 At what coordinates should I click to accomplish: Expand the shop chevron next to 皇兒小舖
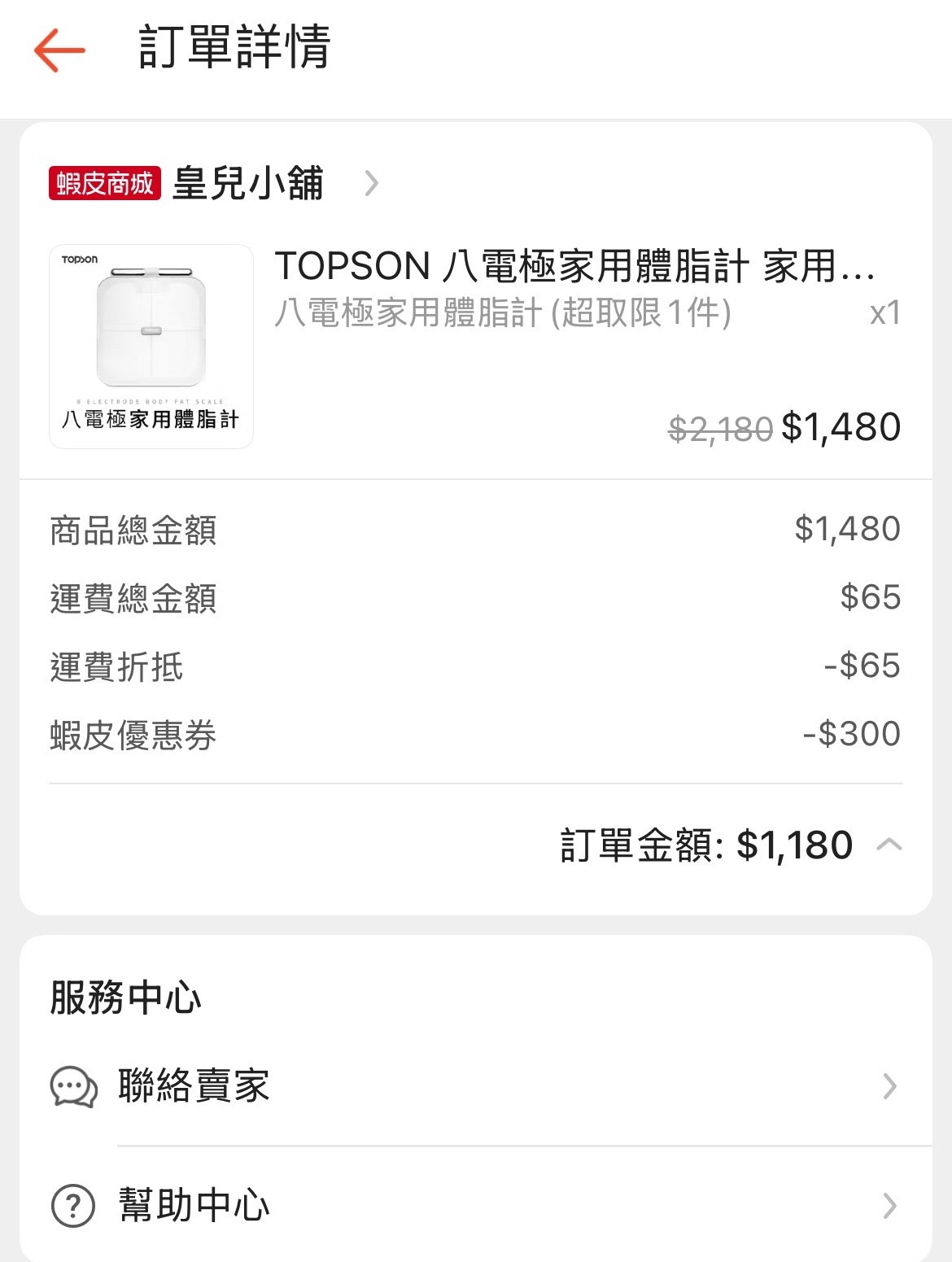(372, 183)
